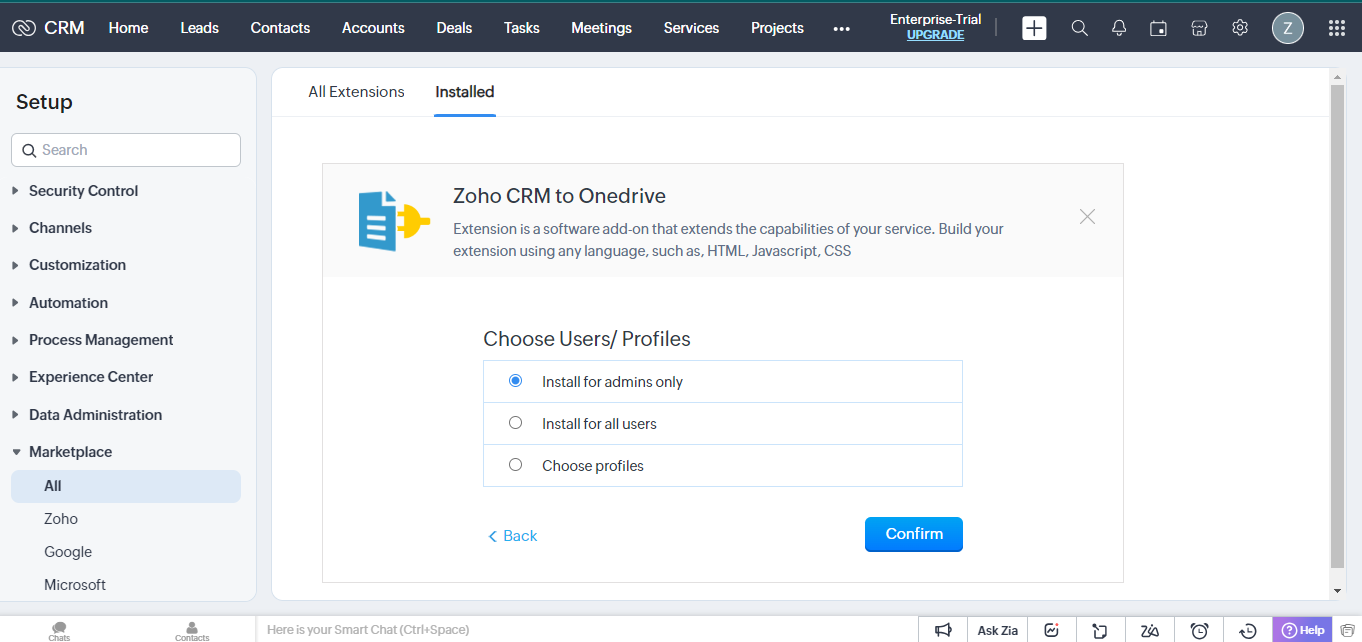This screenshot has height=642, width=1362.
Task: Show more modules via ellipsis icon
Action: [842, 29]
